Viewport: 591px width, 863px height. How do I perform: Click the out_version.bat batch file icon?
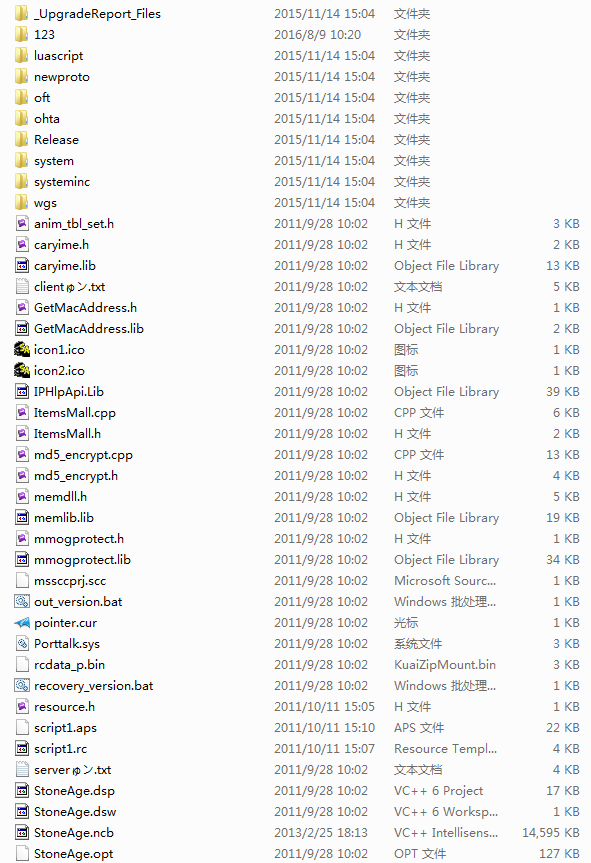pyautogui.click(x=21, y=602)
